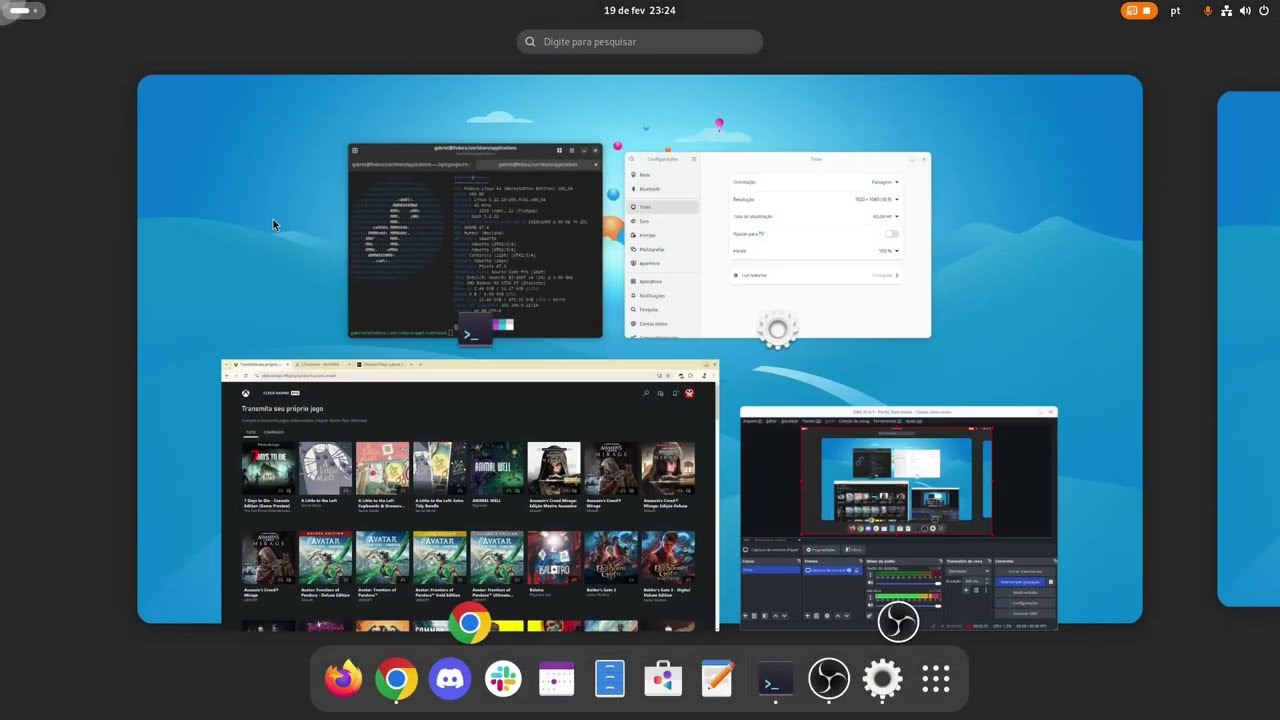Open the blue Files cabinet dock icon

[x=609, y=680]
